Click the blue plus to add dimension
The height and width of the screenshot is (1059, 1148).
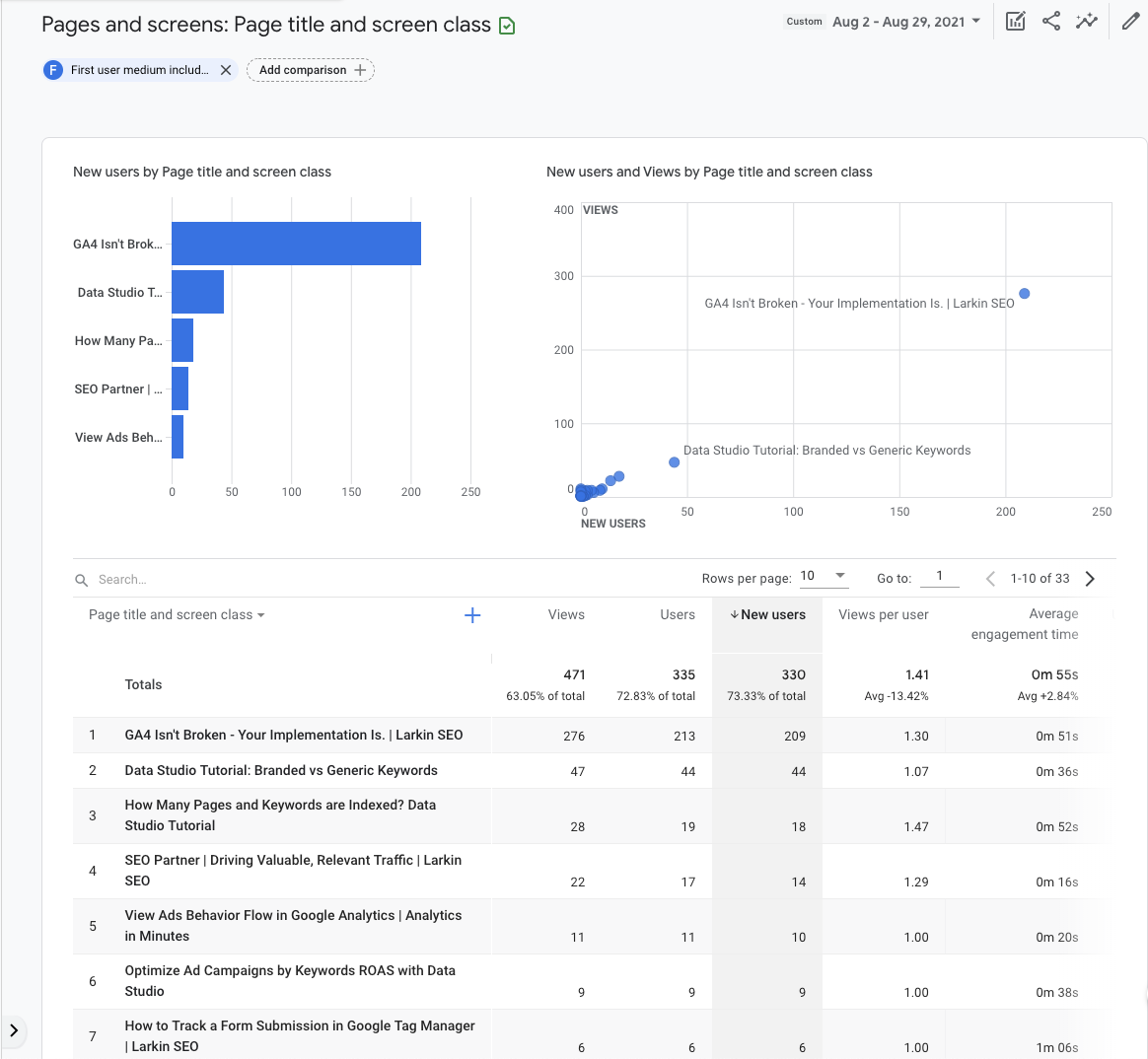tap(472, 615)
